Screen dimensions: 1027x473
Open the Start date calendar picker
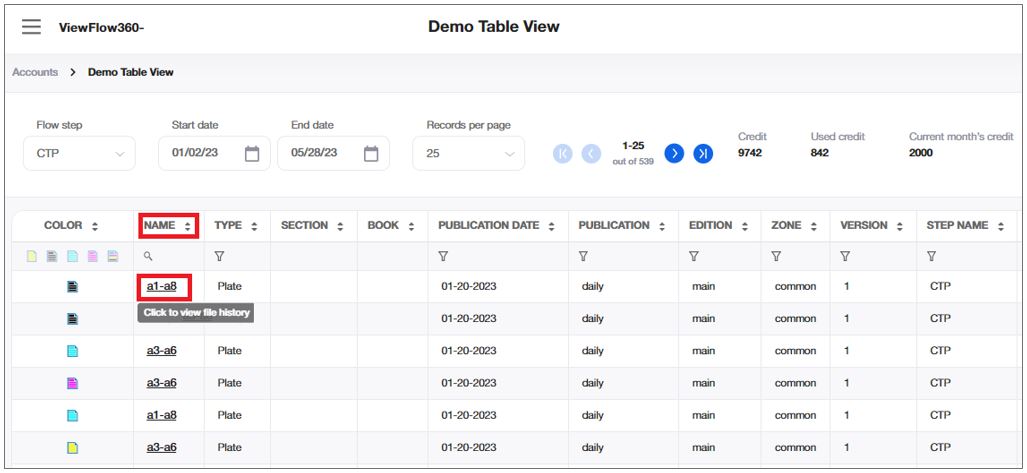click(x=252, y=154)
